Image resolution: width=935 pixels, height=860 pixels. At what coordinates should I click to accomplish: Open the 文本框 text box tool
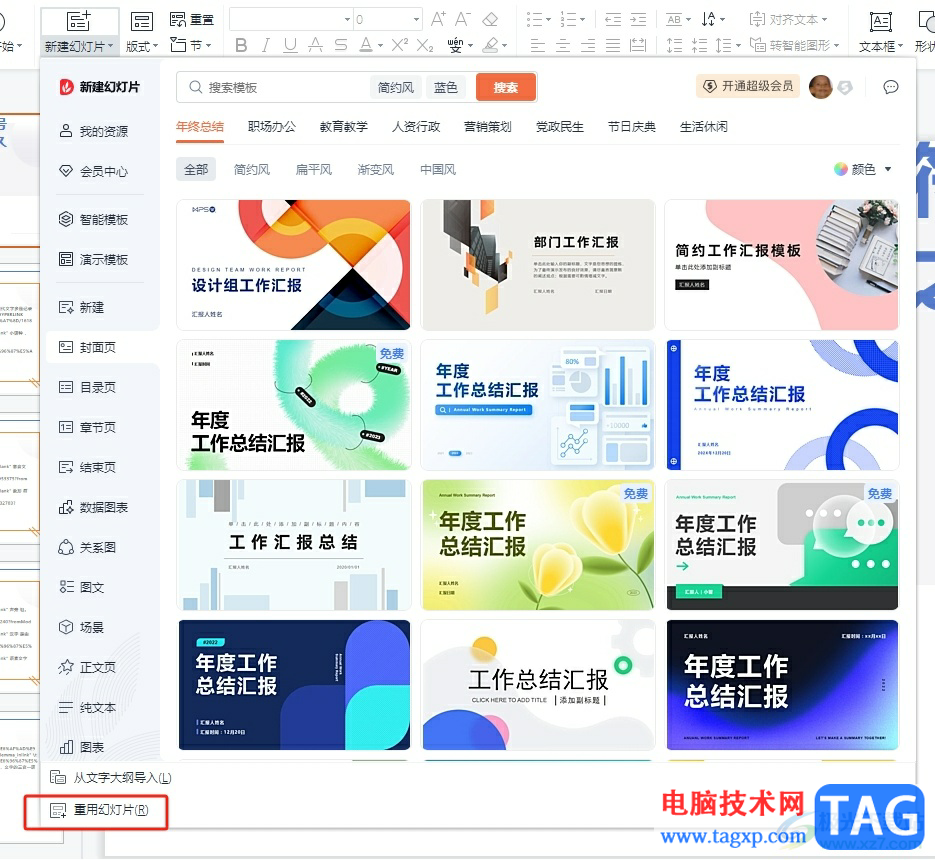click(x=881, y=32)
